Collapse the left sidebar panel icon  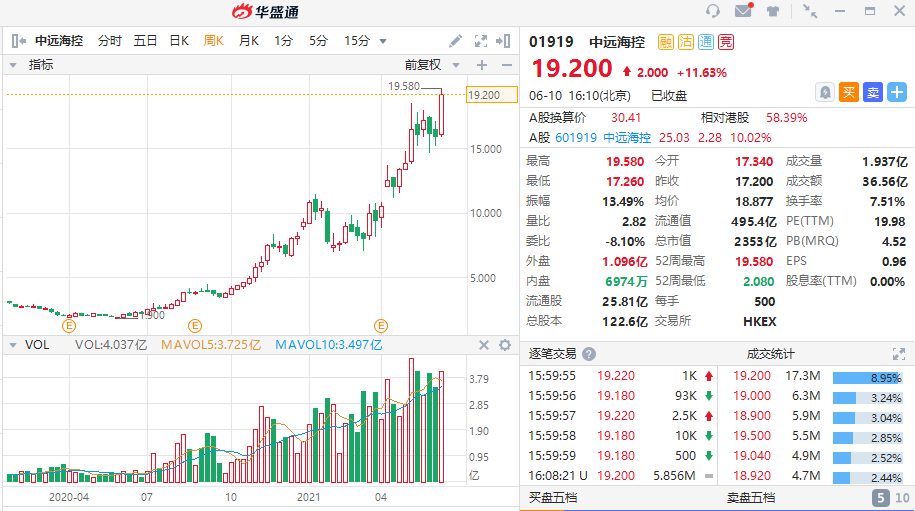19,41
